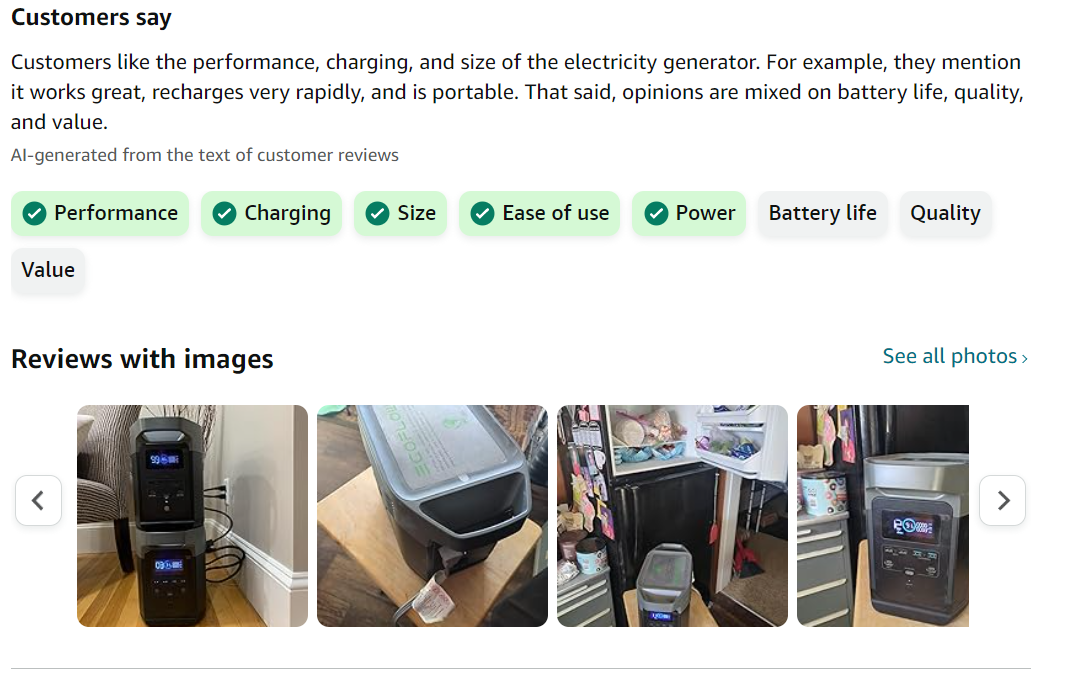The image size is (1086, 681).
Task: Click the left carousel arrow
Action: [x=39, y=500]
